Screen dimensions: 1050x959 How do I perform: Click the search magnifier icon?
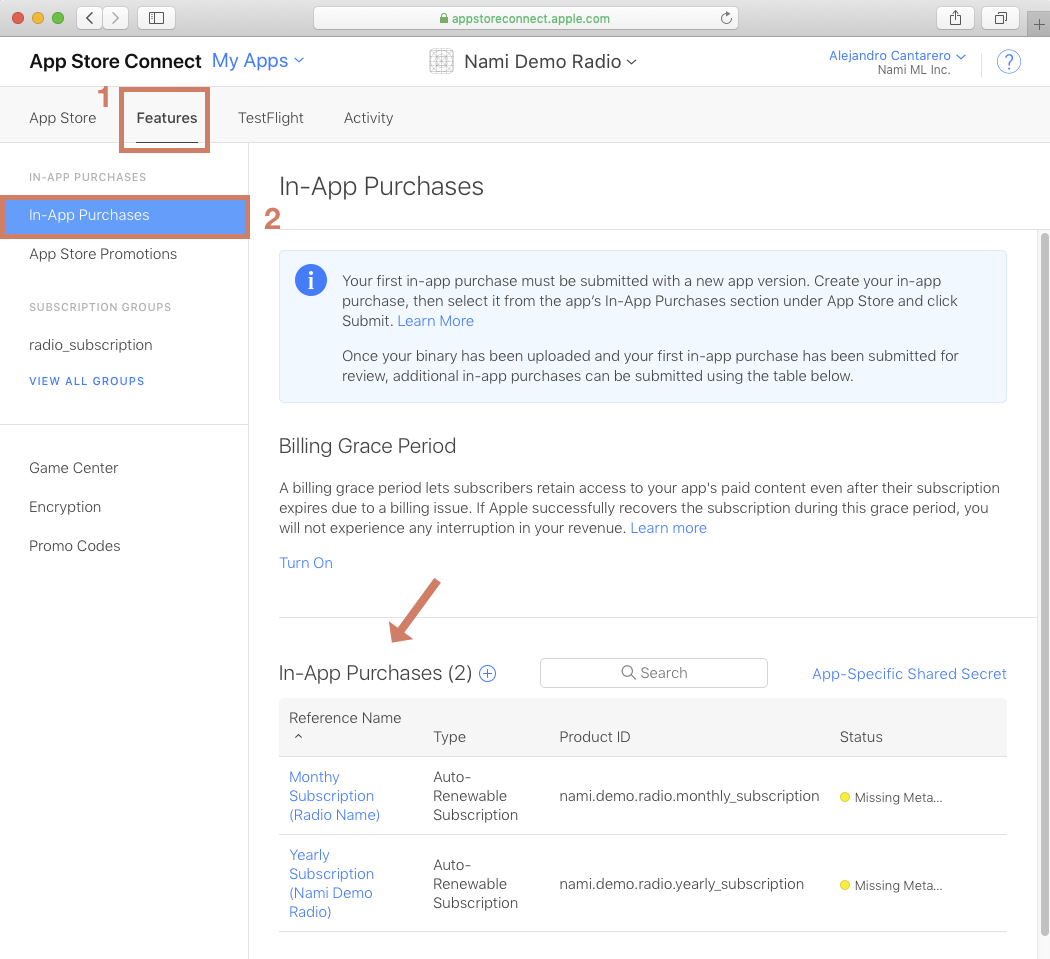[628, 672]
